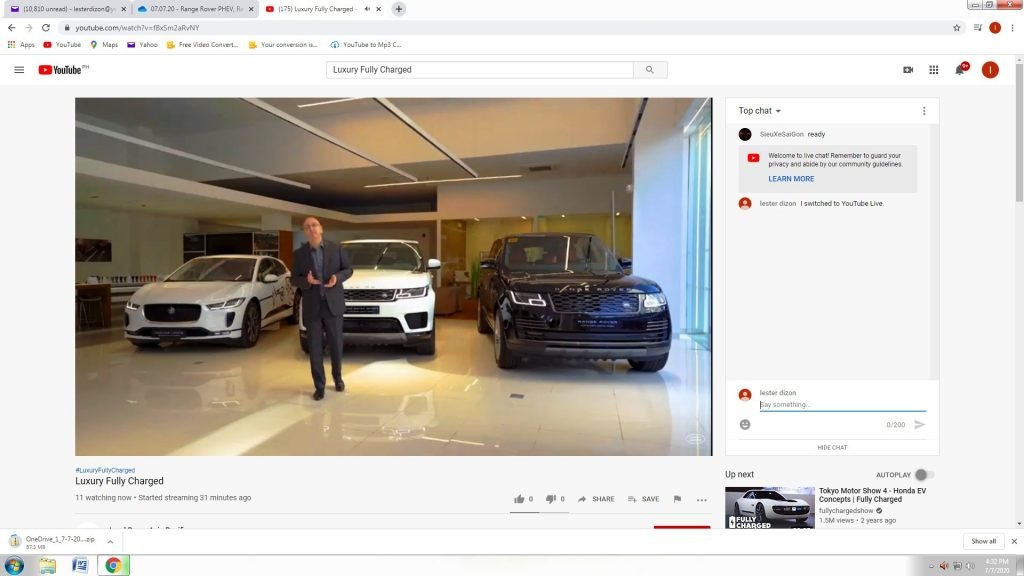
Task: Like the video with thumbs up
Action: (519, 499)
